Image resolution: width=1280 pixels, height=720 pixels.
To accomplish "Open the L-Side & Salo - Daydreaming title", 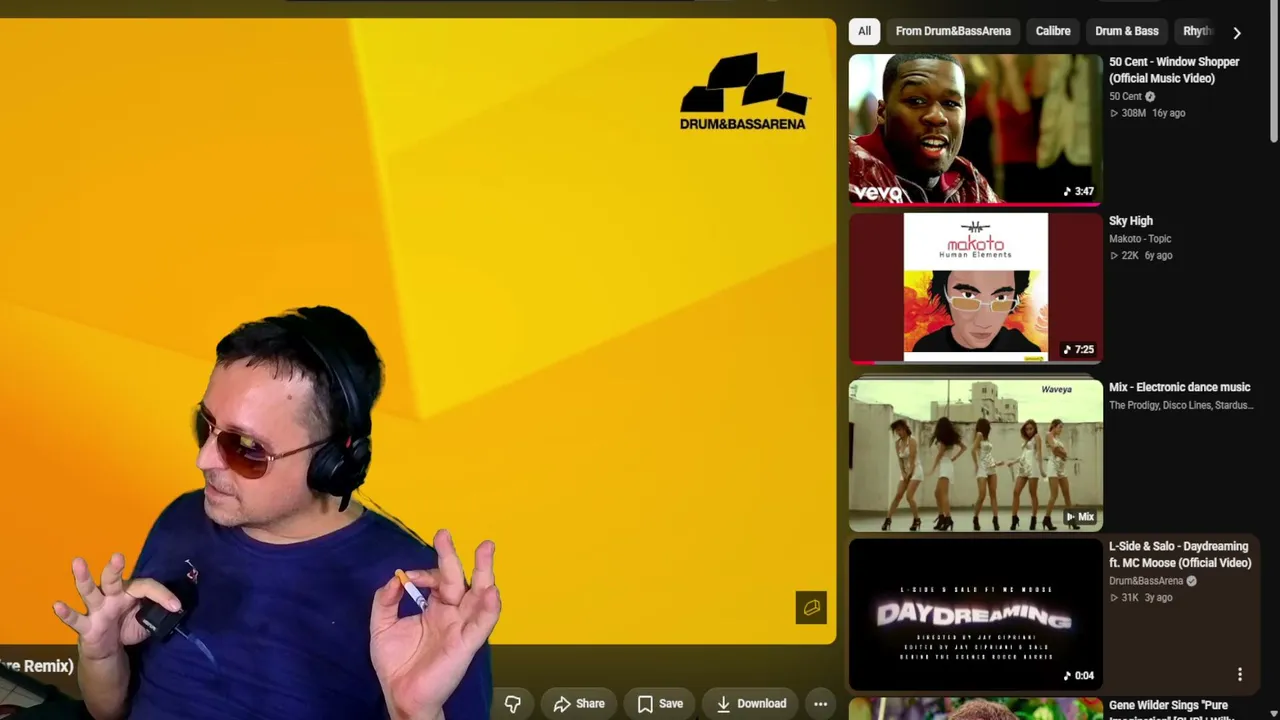I will [x=1180, y=555].
